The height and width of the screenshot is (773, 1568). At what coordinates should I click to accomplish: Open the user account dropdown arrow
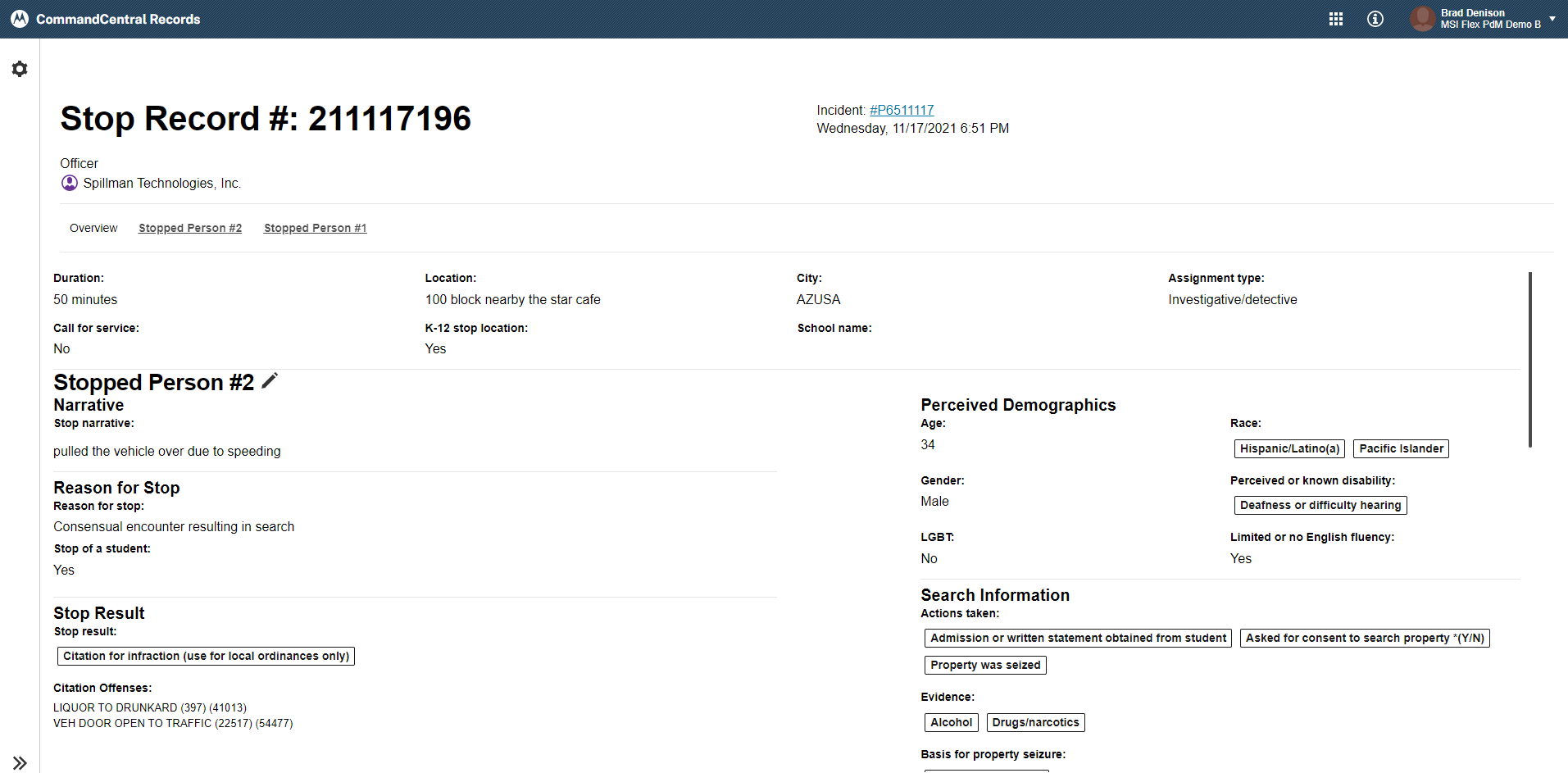click(x=1552, y=18)
